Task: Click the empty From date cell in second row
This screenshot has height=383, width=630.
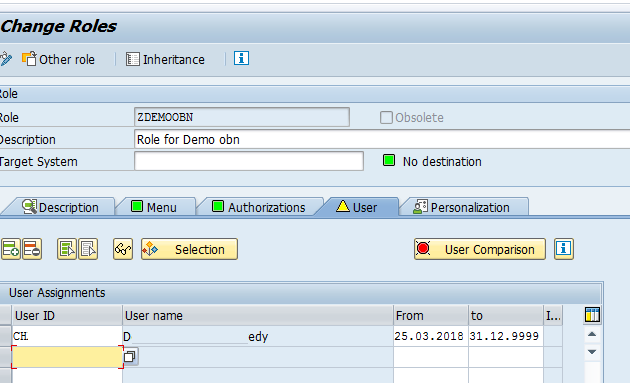Action: (431, 357)
